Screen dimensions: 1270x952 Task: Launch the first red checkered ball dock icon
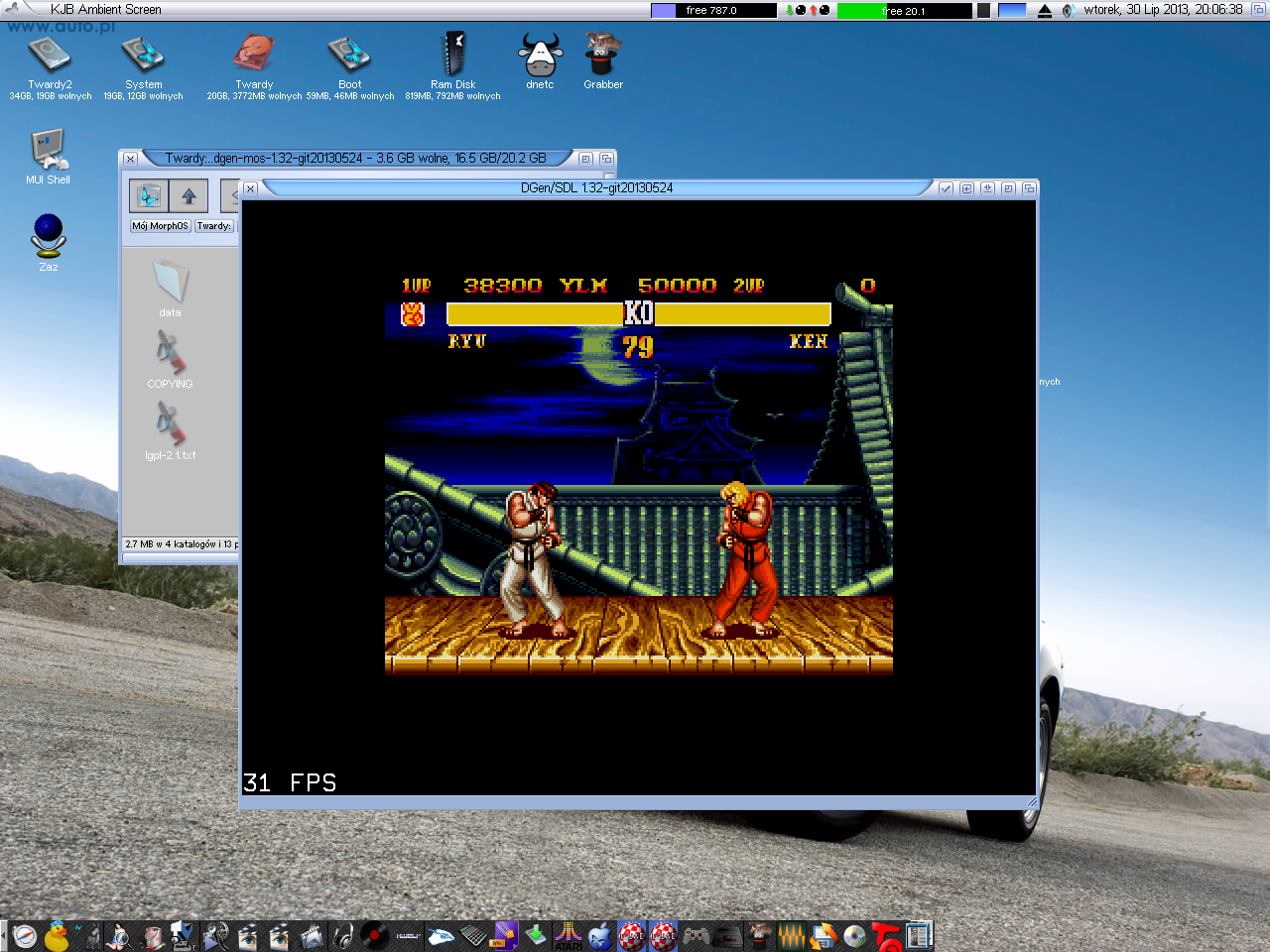tap(632, 936)
